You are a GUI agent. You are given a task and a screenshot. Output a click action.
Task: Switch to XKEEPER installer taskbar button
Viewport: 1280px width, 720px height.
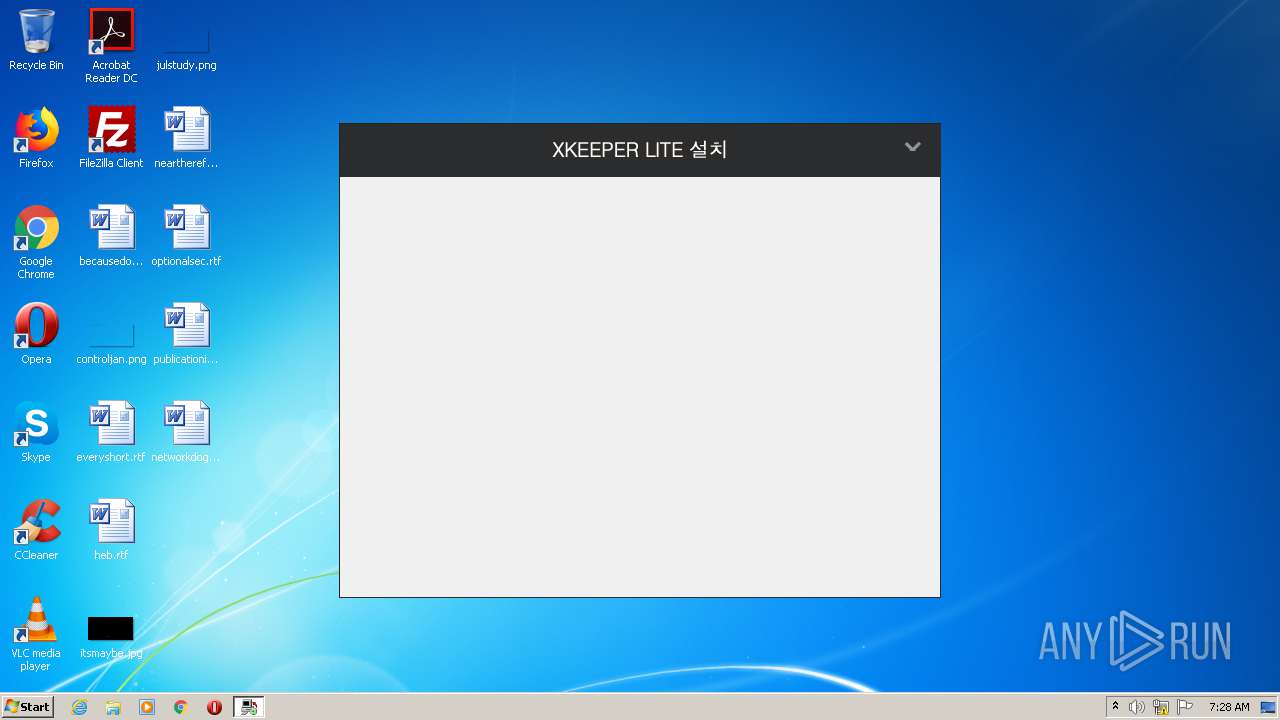[x=249, y=707]
